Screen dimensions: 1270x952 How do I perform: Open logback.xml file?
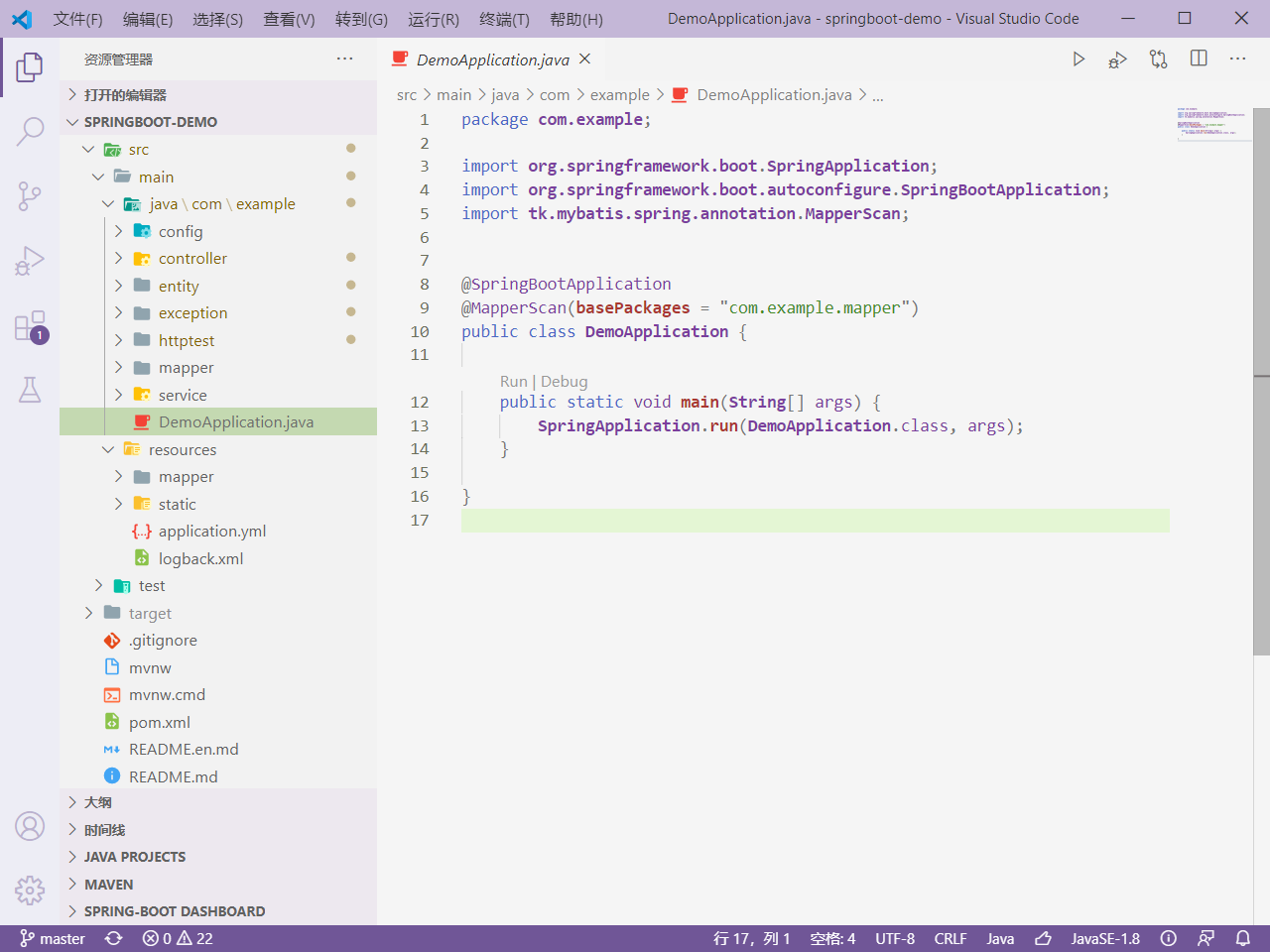coord(218,558)
